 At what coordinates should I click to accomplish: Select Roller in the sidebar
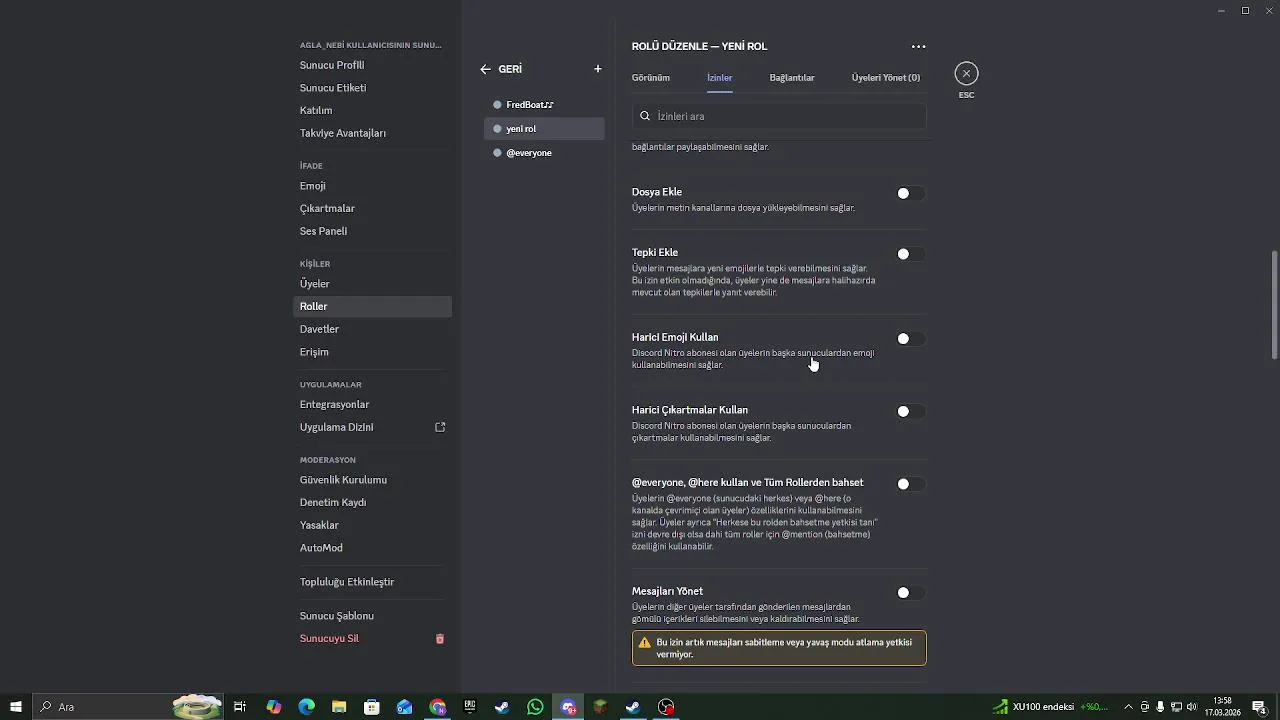372,307
